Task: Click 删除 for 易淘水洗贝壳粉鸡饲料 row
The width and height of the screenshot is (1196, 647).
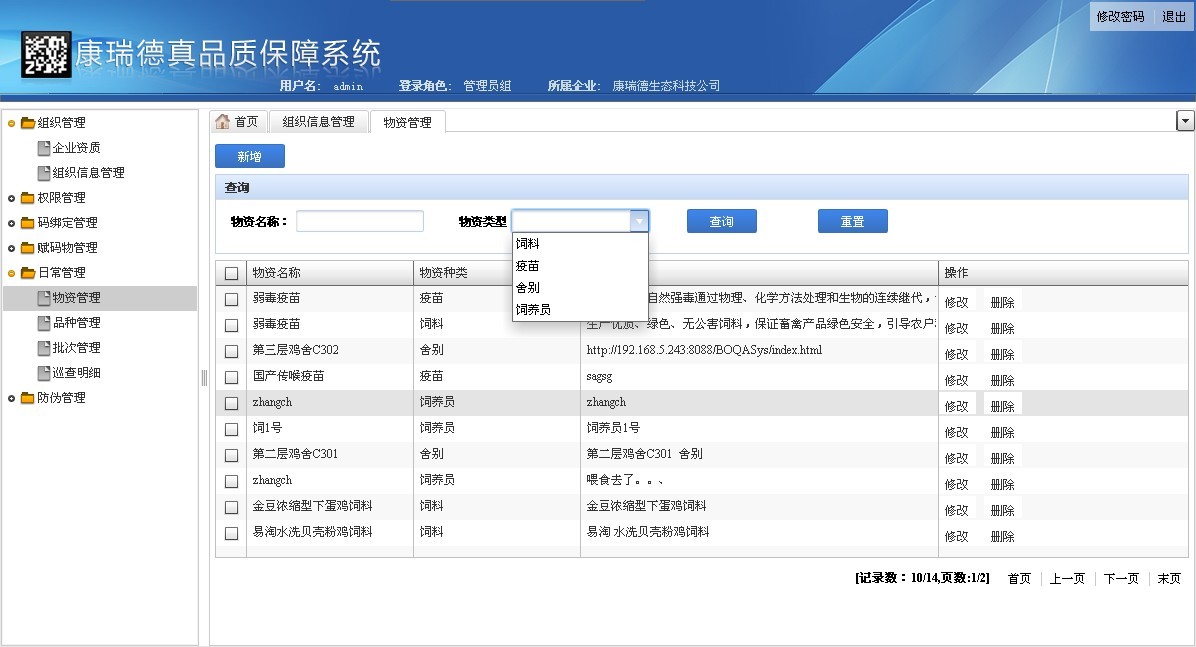Action: [1002, 536]
